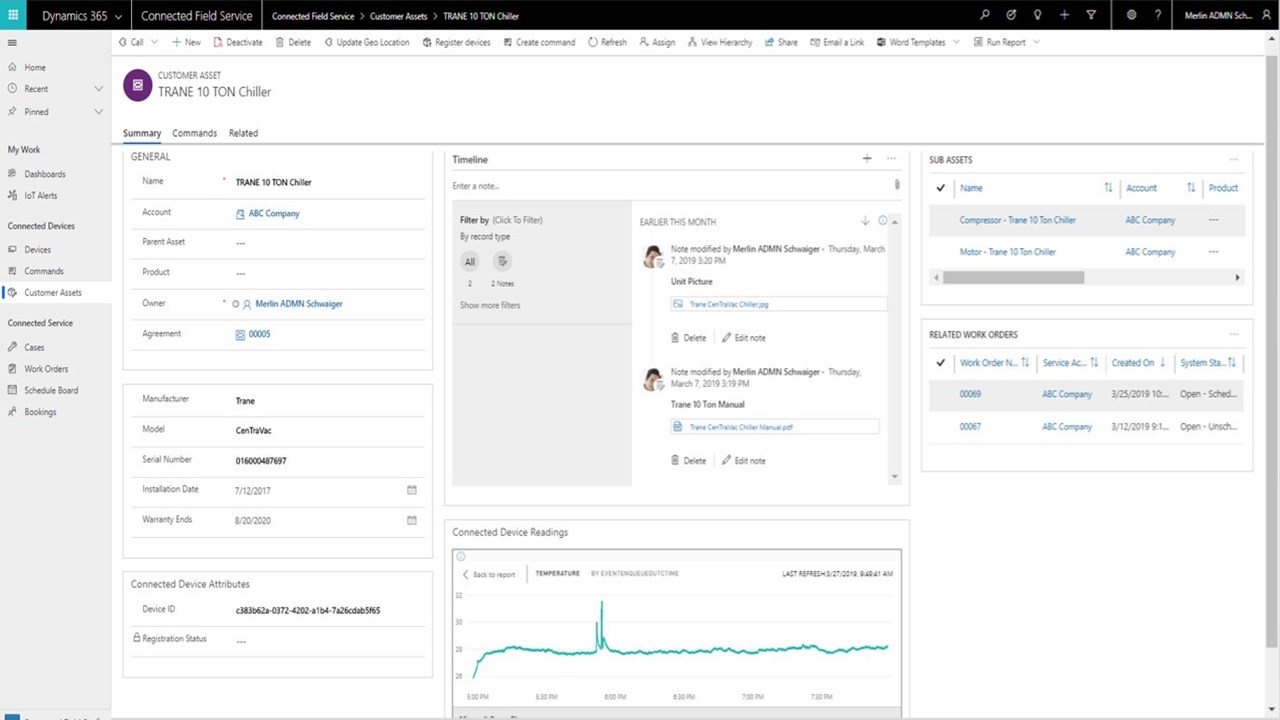Viewport: 1280px width, 720px height.
Task: Click the Warranty Ends calendar icon
Action: tap(412, 520)
